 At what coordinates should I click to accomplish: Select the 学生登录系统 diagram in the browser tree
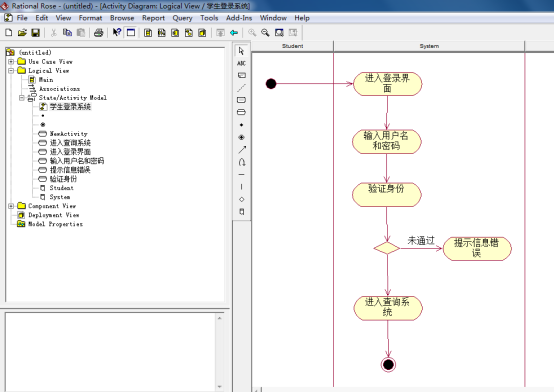70,107
